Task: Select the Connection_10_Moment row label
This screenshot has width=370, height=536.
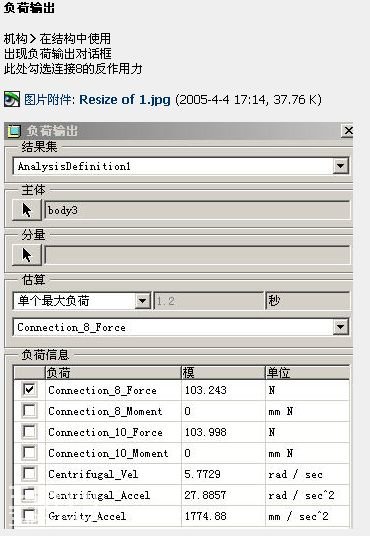Action: coord(108,453)
